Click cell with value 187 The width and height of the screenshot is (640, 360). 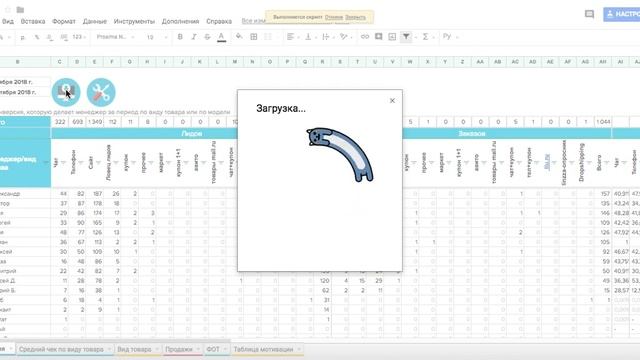[x=95, y=193]
